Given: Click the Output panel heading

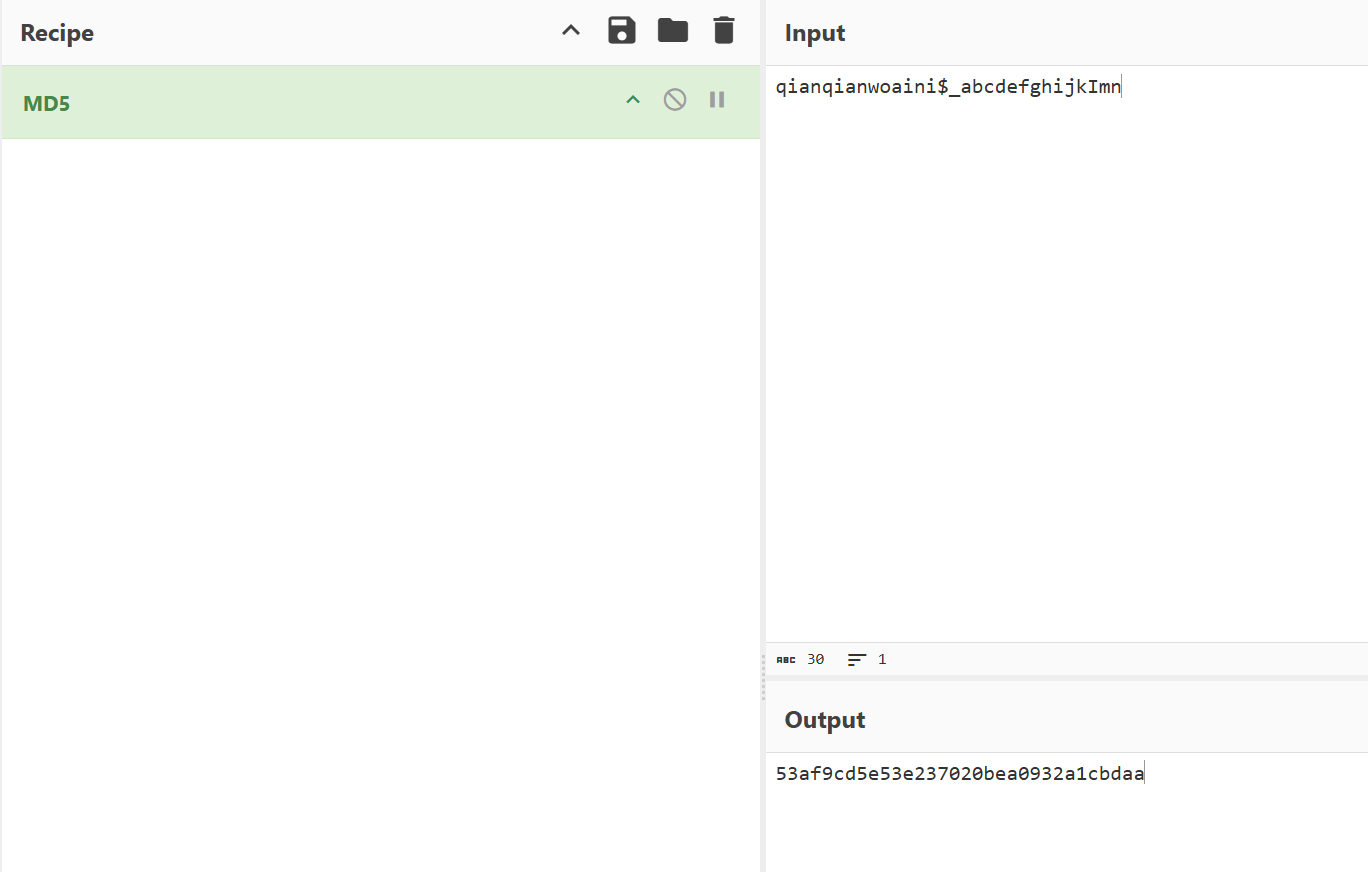Looking at the screenshot, I should point(825,720).
